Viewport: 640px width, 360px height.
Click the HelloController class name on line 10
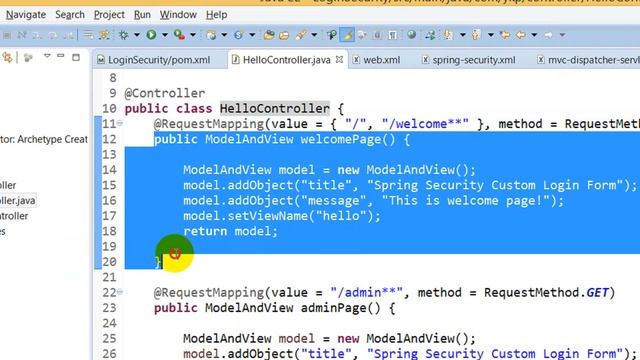[x=274, y=109]
